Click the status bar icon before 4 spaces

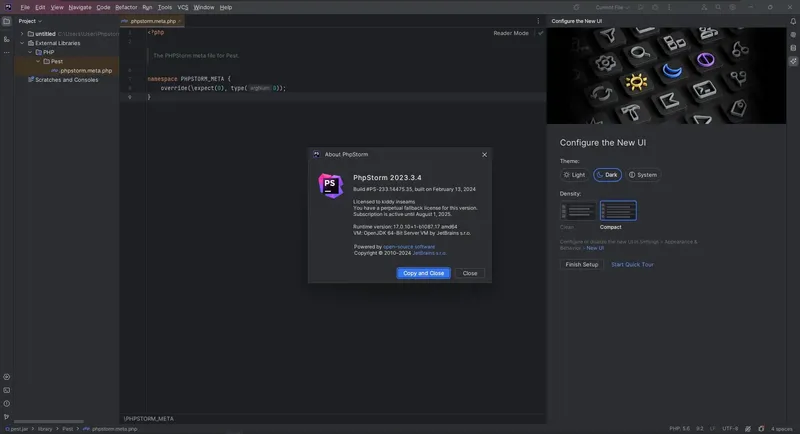(761, 429)
